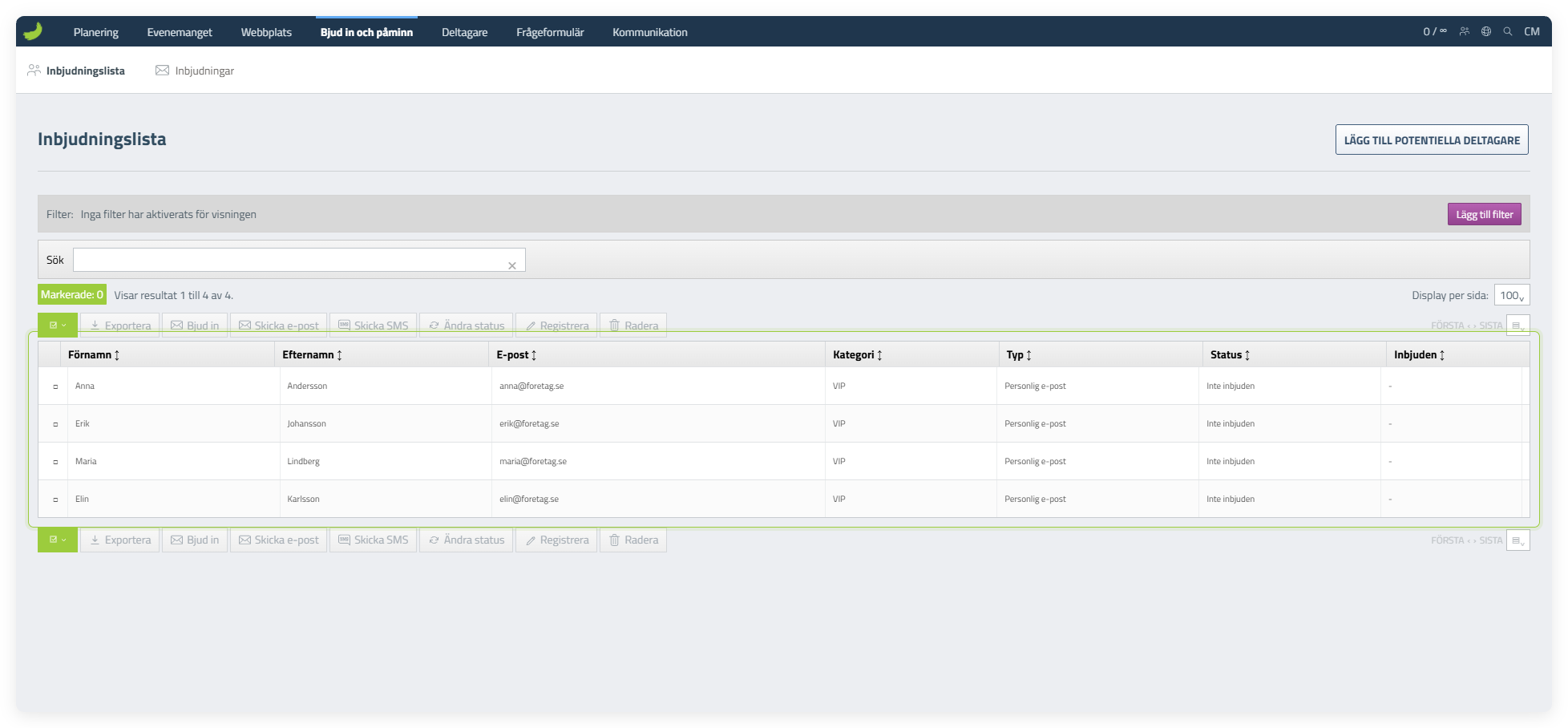Open the Display per sida dropdown

tap(1512, 295)
